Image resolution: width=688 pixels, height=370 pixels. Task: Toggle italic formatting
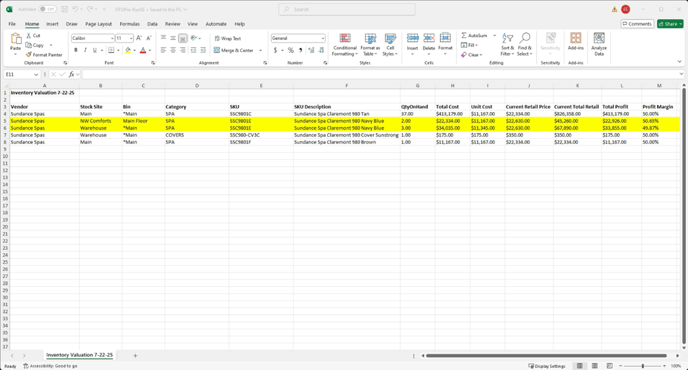(85, 50)
